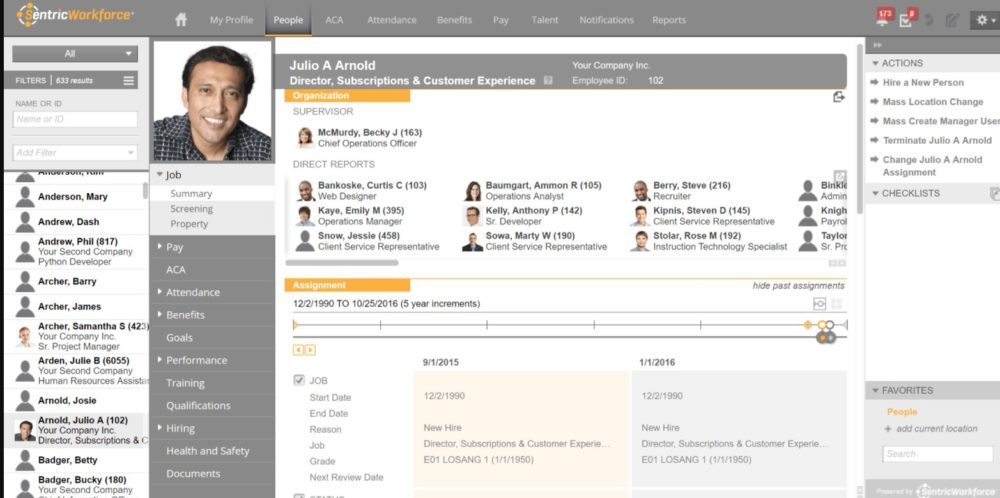
Task: Open the task checklist icon with badge
Action: tap(906, 20)
